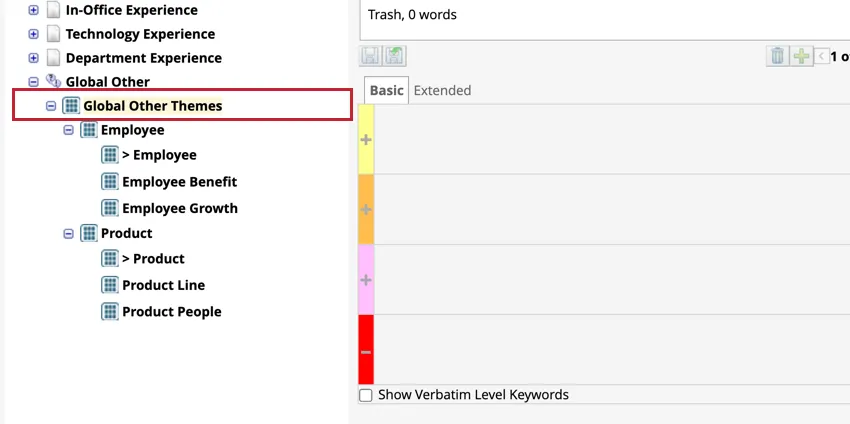Viewport: 850px width, 424px height.
Task: Click the save-and-export icon beside the disk
Action: pos(395,56)
